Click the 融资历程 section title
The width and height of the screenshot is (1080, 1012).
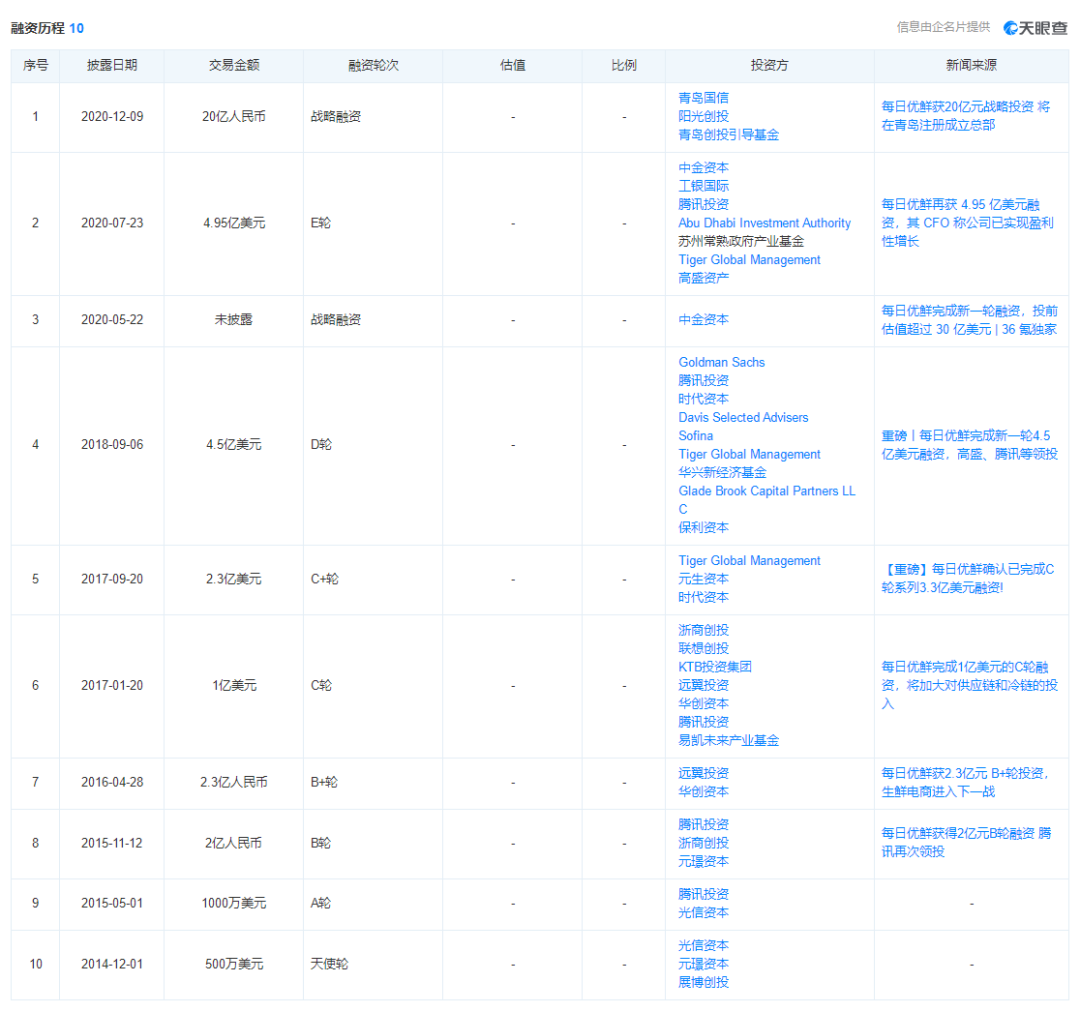coord(38,28)
